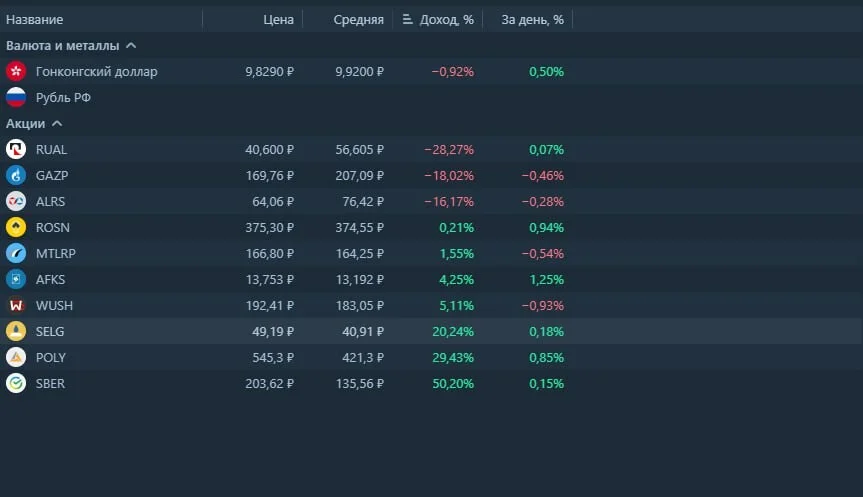The width and height of the screenshot is (863, 497).
Task: Click the AFKS price 13,753 ₽
Action: pos(270,280)
